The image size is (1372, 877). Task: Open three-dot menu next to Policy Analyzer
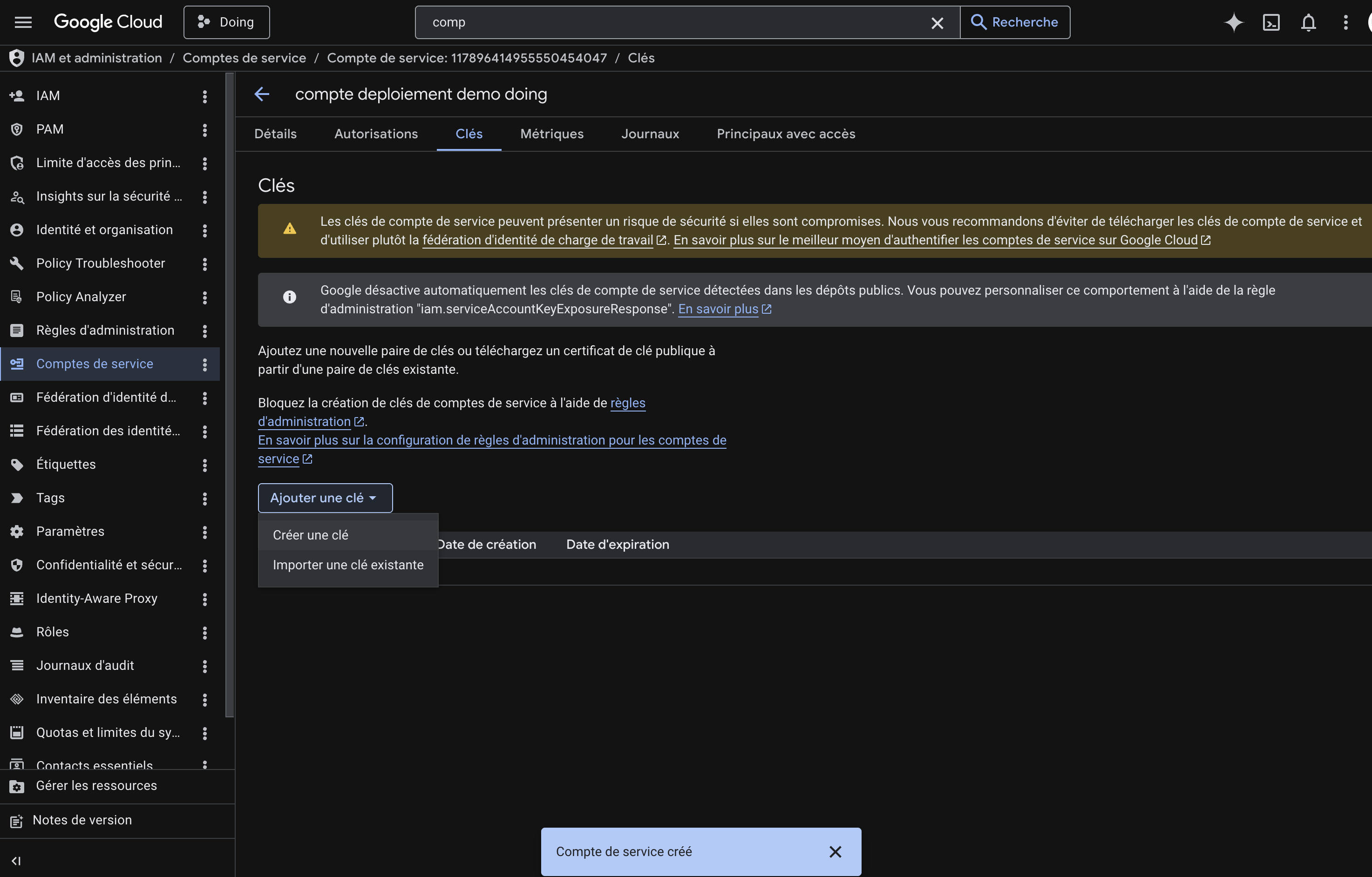[x=204, y=297]
